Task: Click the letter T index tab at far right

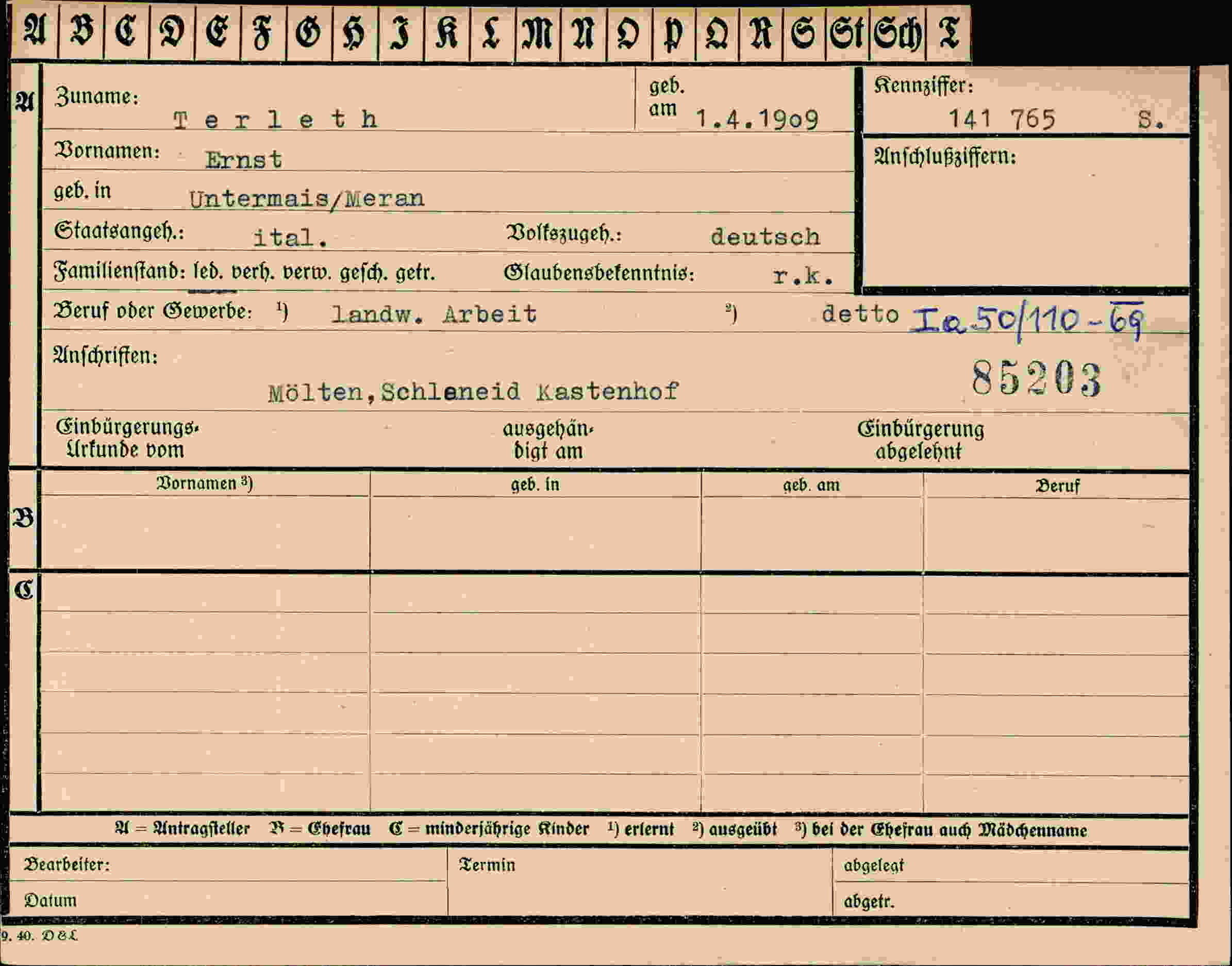Action: click(948, 32)
